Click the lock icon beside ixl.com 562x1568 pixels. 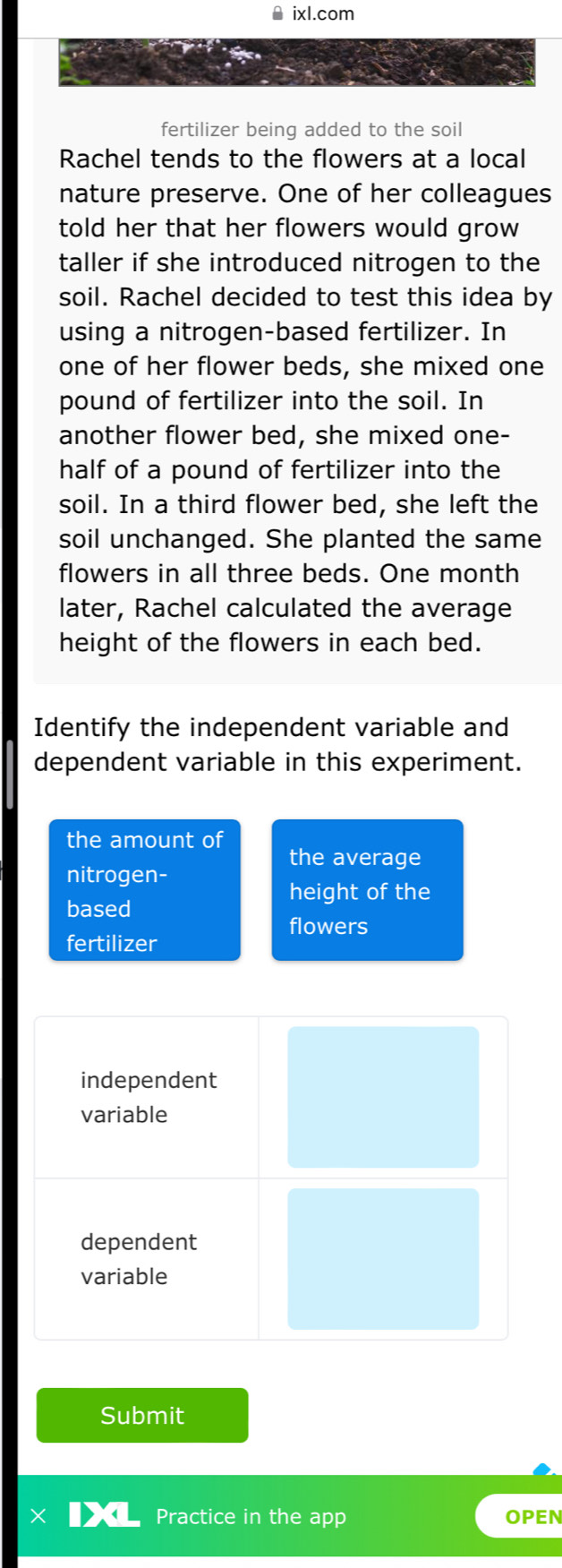coord(277,13)
